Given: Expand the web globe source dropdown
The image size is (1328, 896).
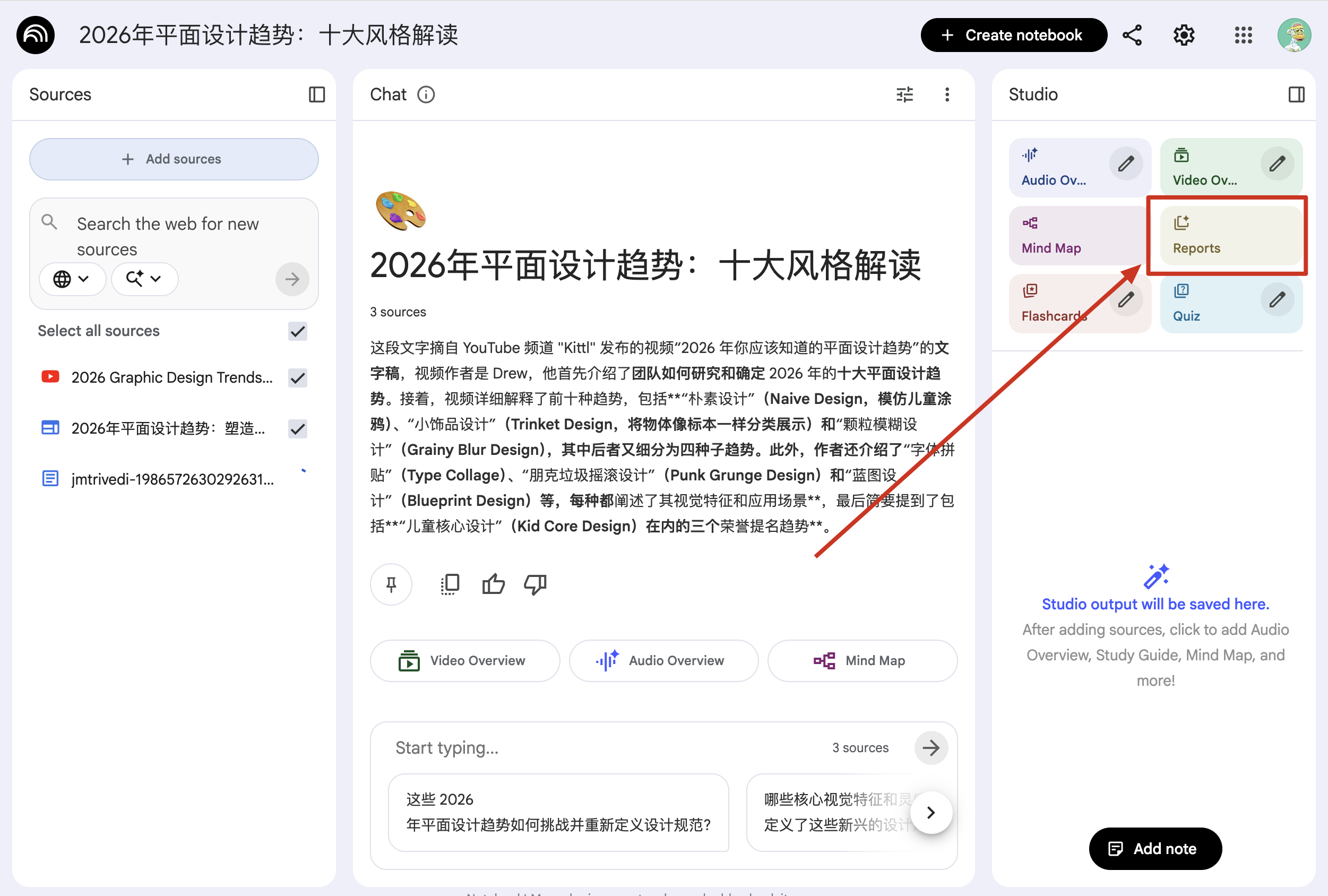Looking at the screenshot, I should 72,279.
